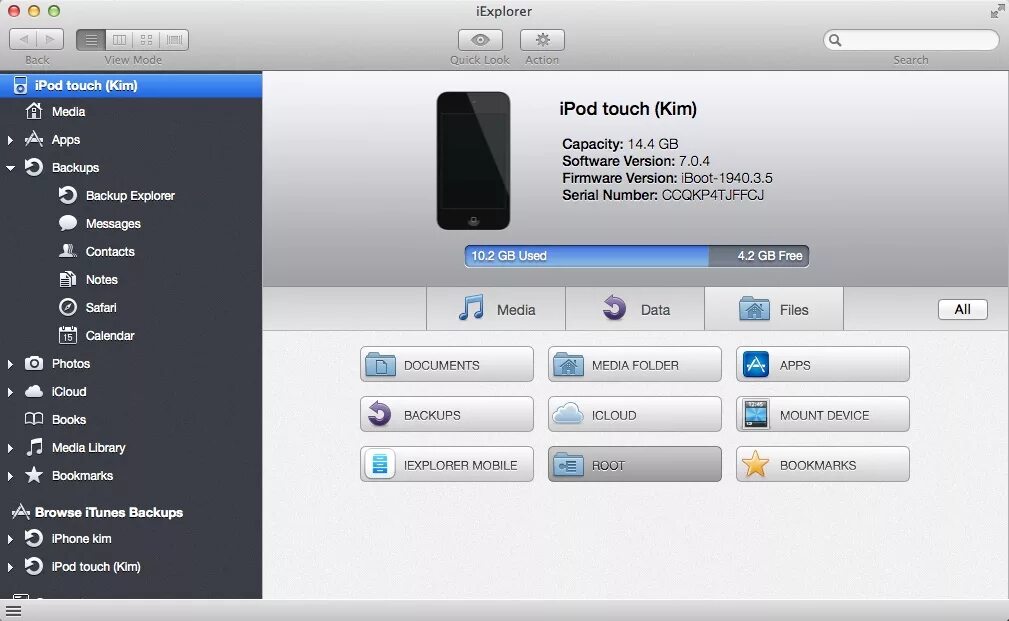Switch to the Data tab
Image resolution: width=1009 pixels, height=621 pixels.
[x=635, y=309]
